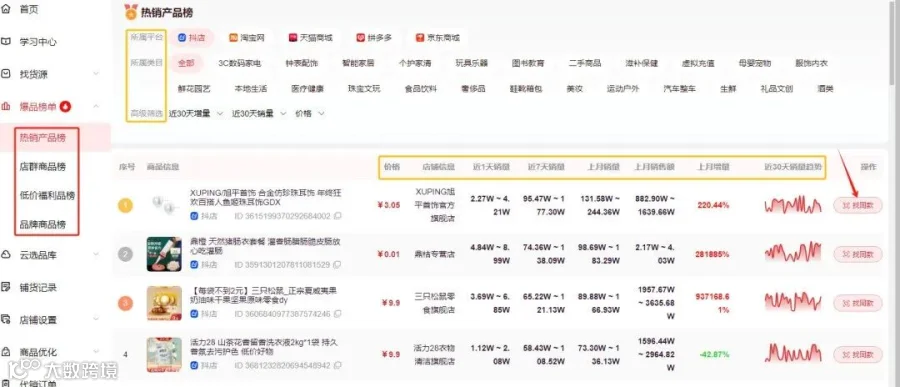Click the 爆品榜单 chart icon
900x387 pixels.
(6, 106)
